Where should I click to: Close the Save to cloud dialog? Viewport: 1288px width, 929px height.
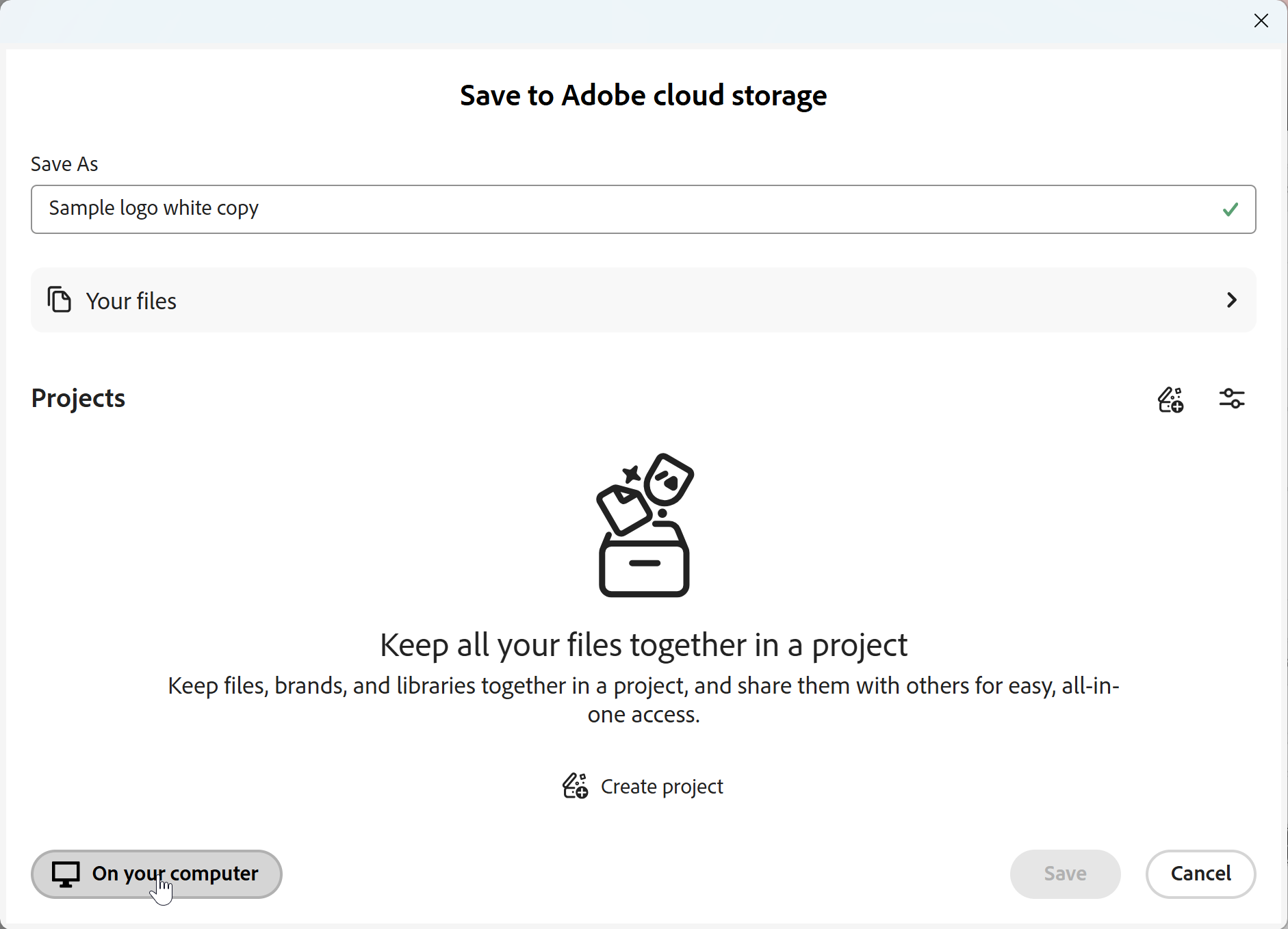pos(1261,21)
